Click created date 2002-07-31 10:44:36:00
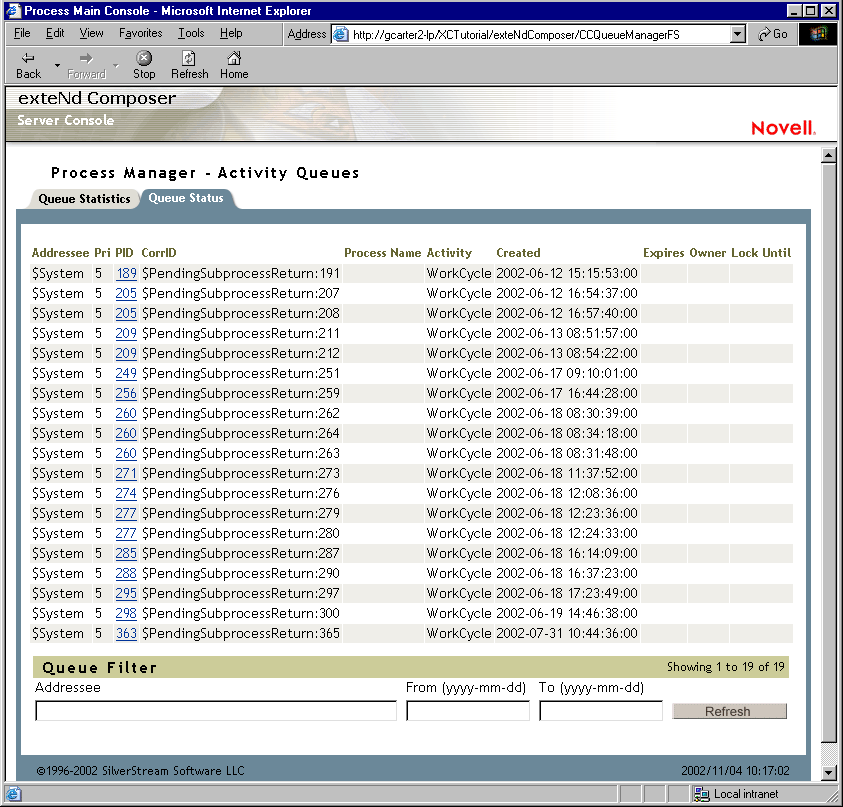Viewport: 843px width, 807px height. click(567, 633)
